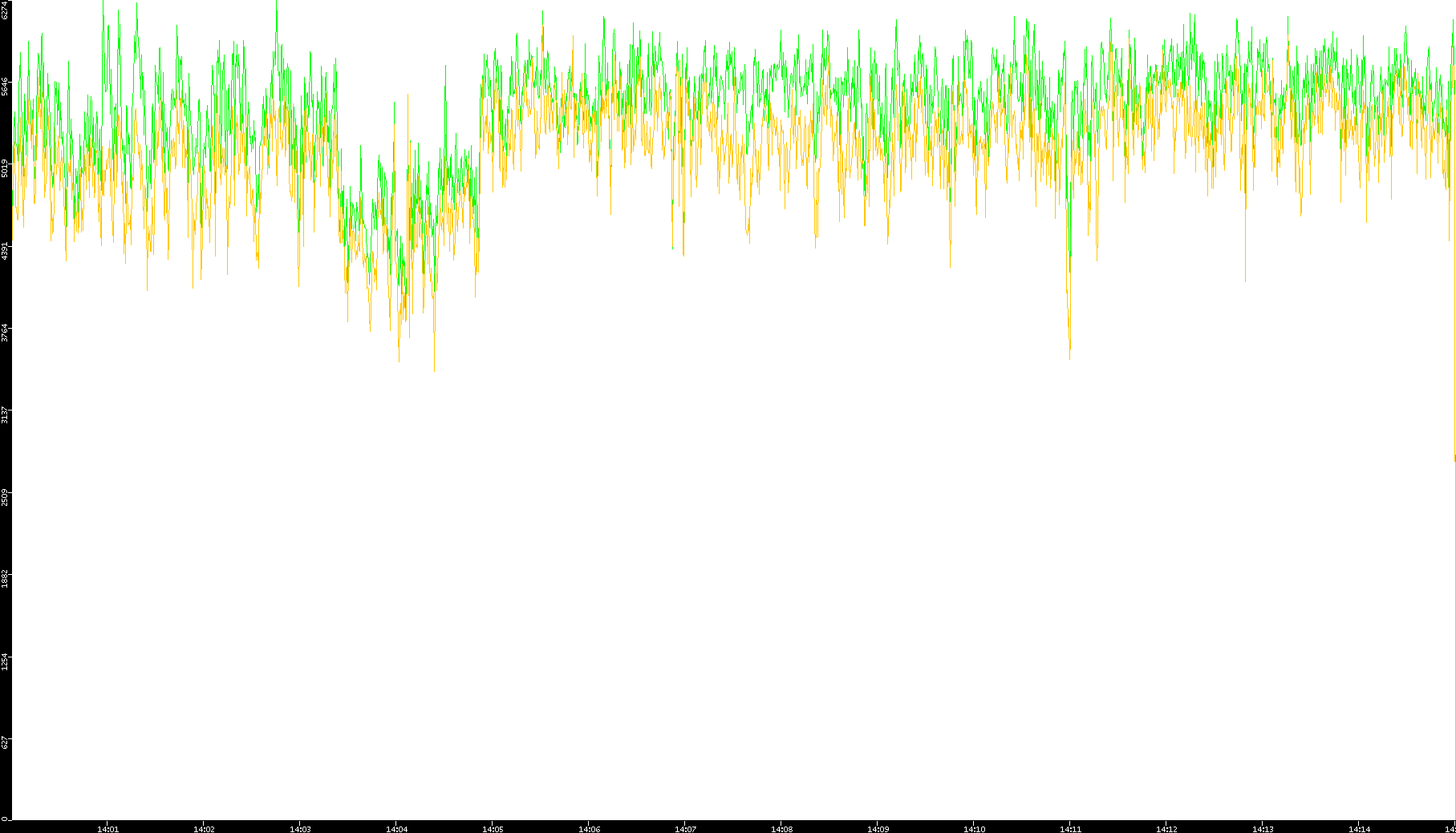Select the 14:02 tick on time axis
Viewport: 1456px width, 833px height.
tap(204, 829)
